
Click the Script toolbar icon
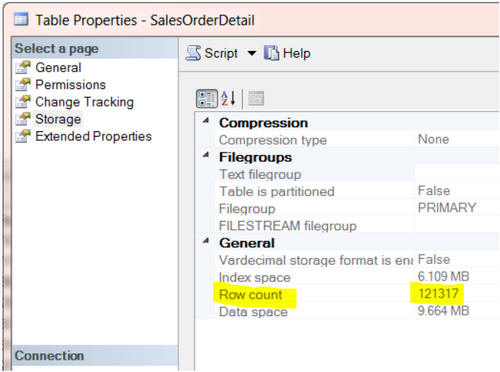coord(193,53)
